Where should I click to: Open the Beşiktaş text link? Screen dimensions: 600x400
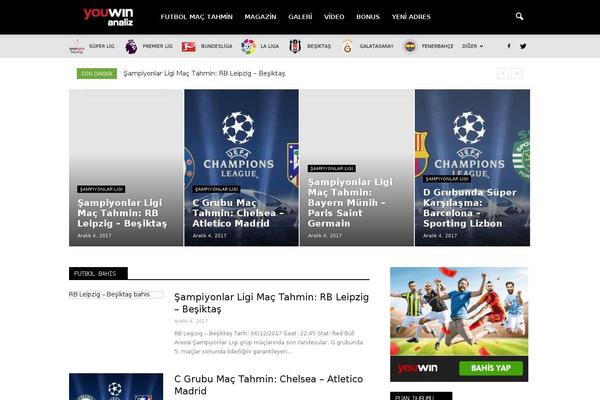coord(319,46)
